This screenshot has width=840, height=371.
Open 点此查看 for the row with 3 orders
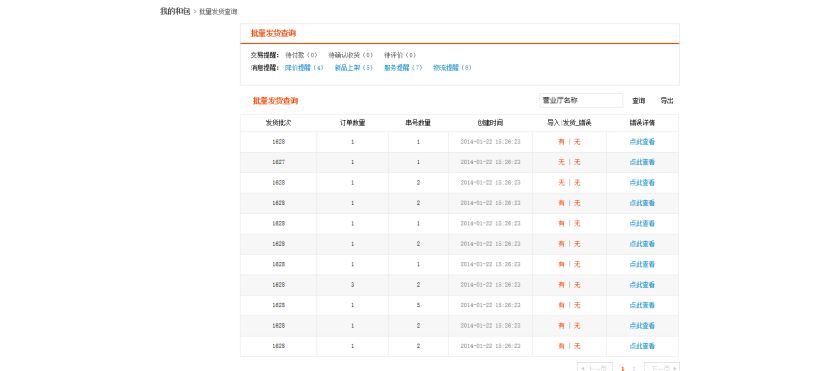tap(642, 285)
